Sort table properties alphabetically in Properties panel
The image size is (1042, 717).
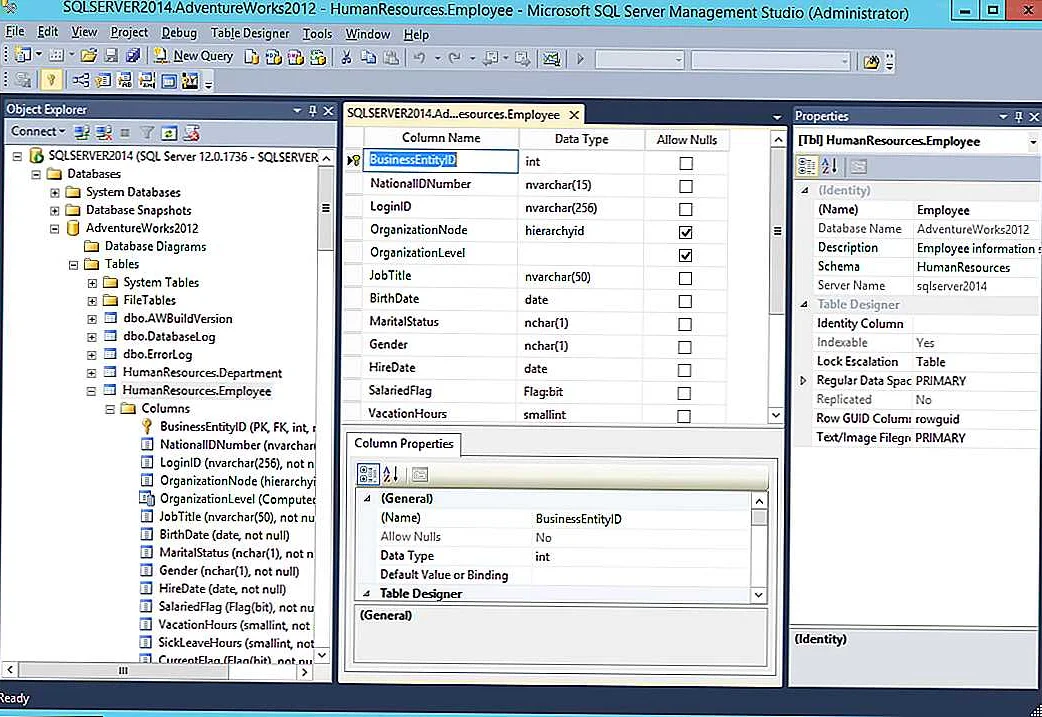click(x=829, y=166)
